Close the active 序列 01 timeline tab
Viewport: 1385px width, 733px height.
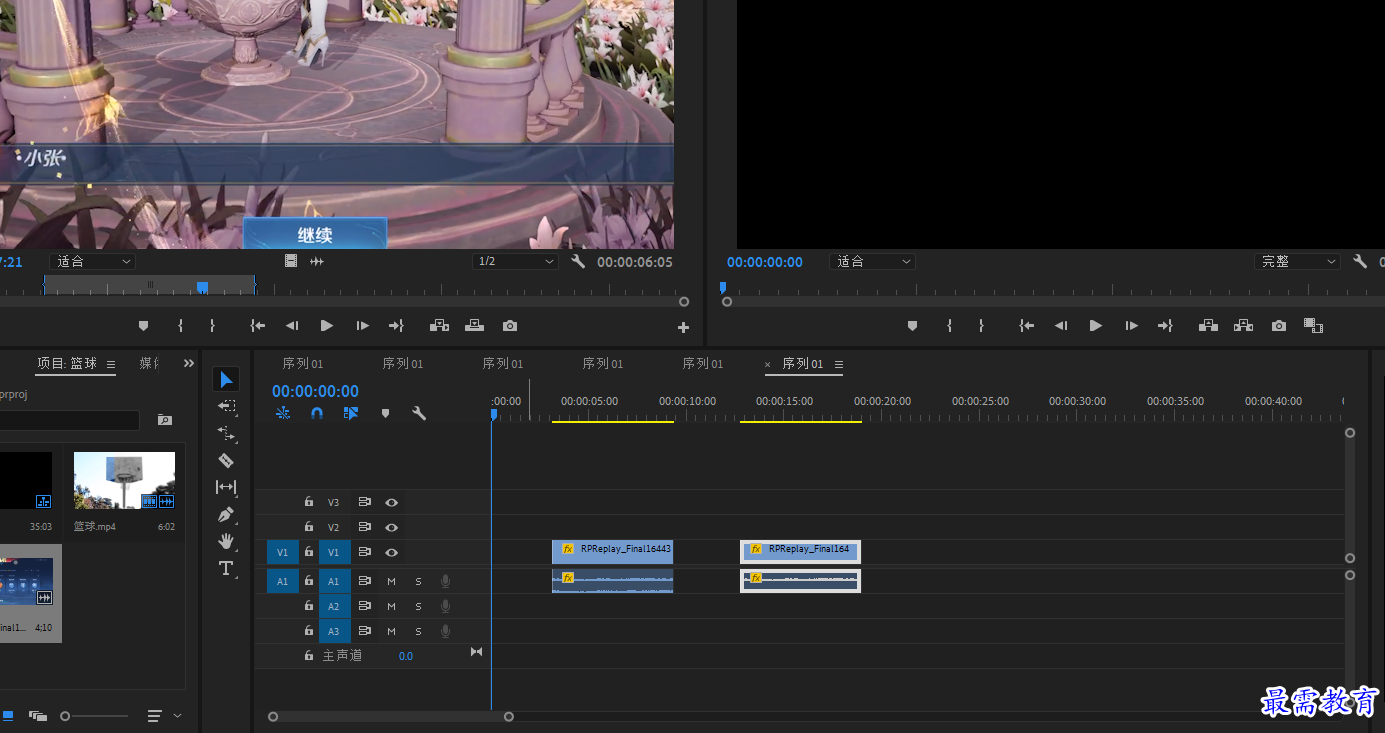768,364
